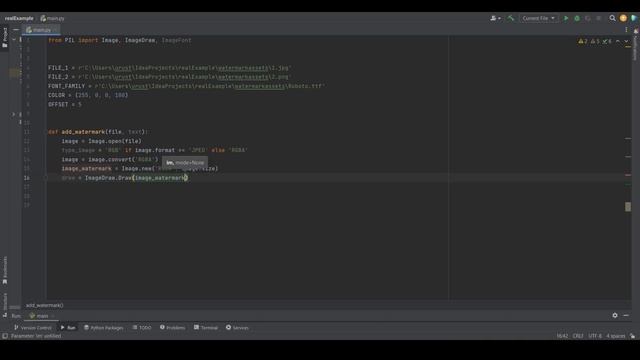The width and height of the screenshot is (640, 360).
Task: Open the TODO tool window
Action: click(x=142, y=327)
